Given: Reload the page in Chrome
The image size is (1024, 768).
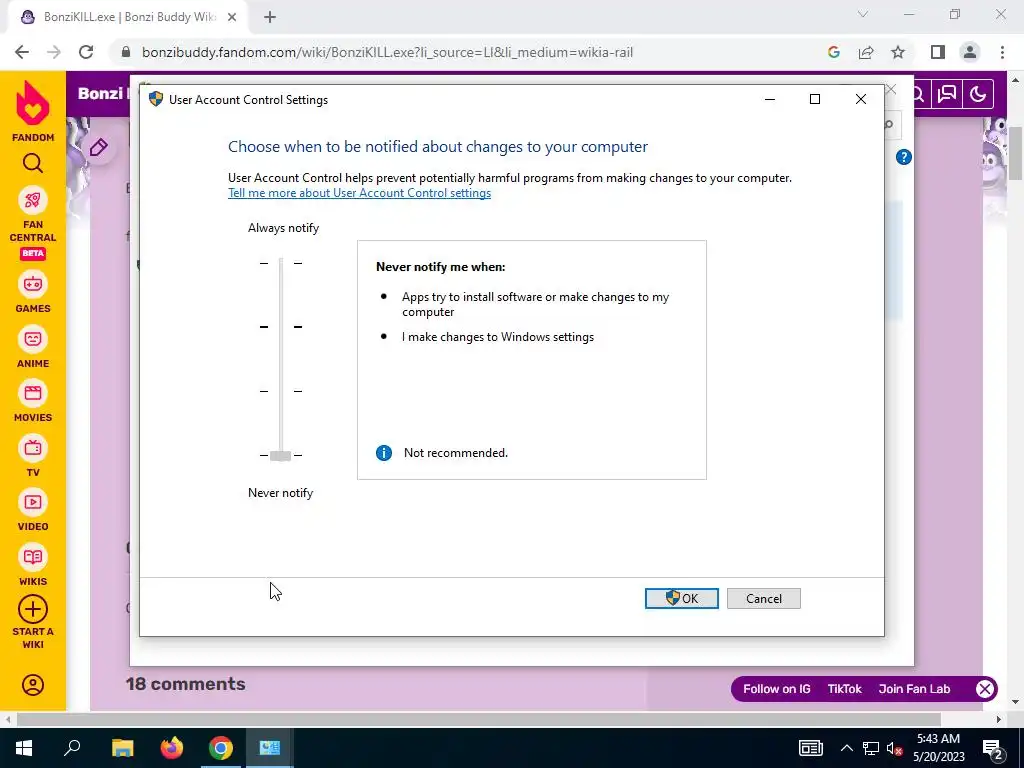Looking at the screenshot, I should click(86, 52).
